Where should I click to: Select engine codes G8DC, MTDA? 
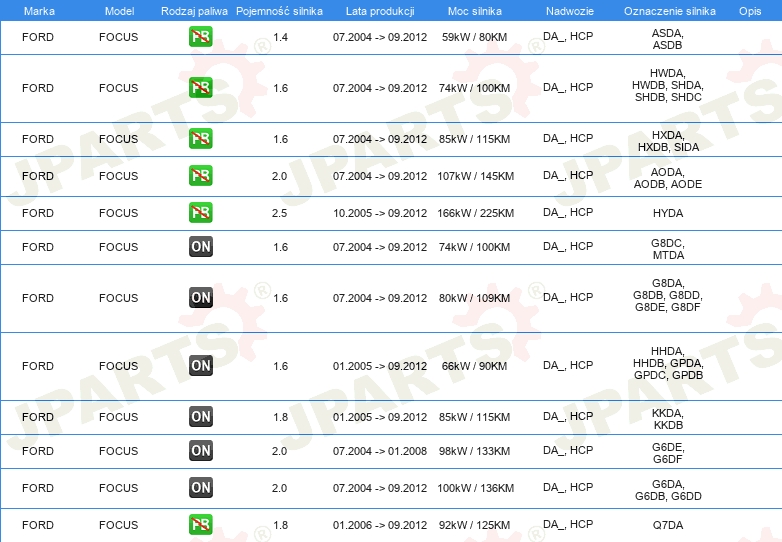[x=668, y=249]
